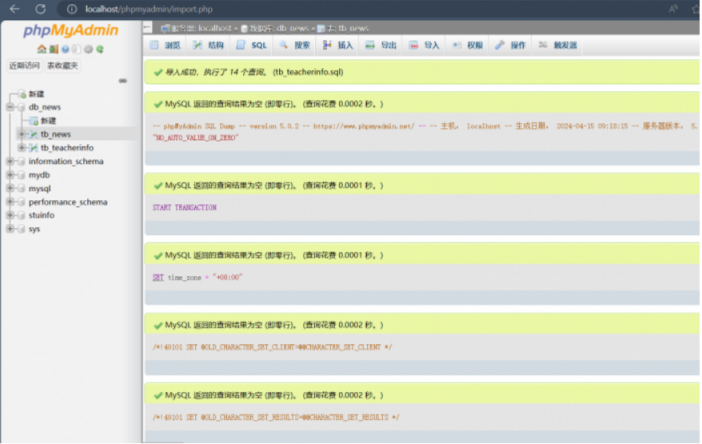702x444 pixels.
Task: Click the database icon beside sys
Action: coord(21,229)
